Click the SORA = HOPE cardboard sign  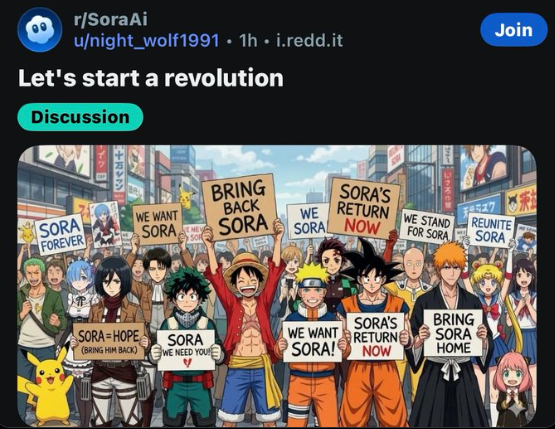tap(109, 341)
